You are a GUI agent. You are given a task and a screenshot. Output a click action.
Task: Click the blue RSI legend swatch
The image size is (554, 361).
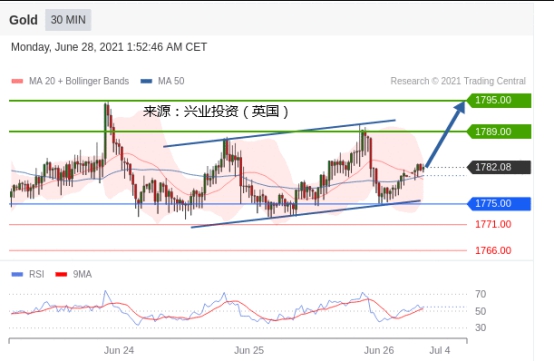(17, 274)
